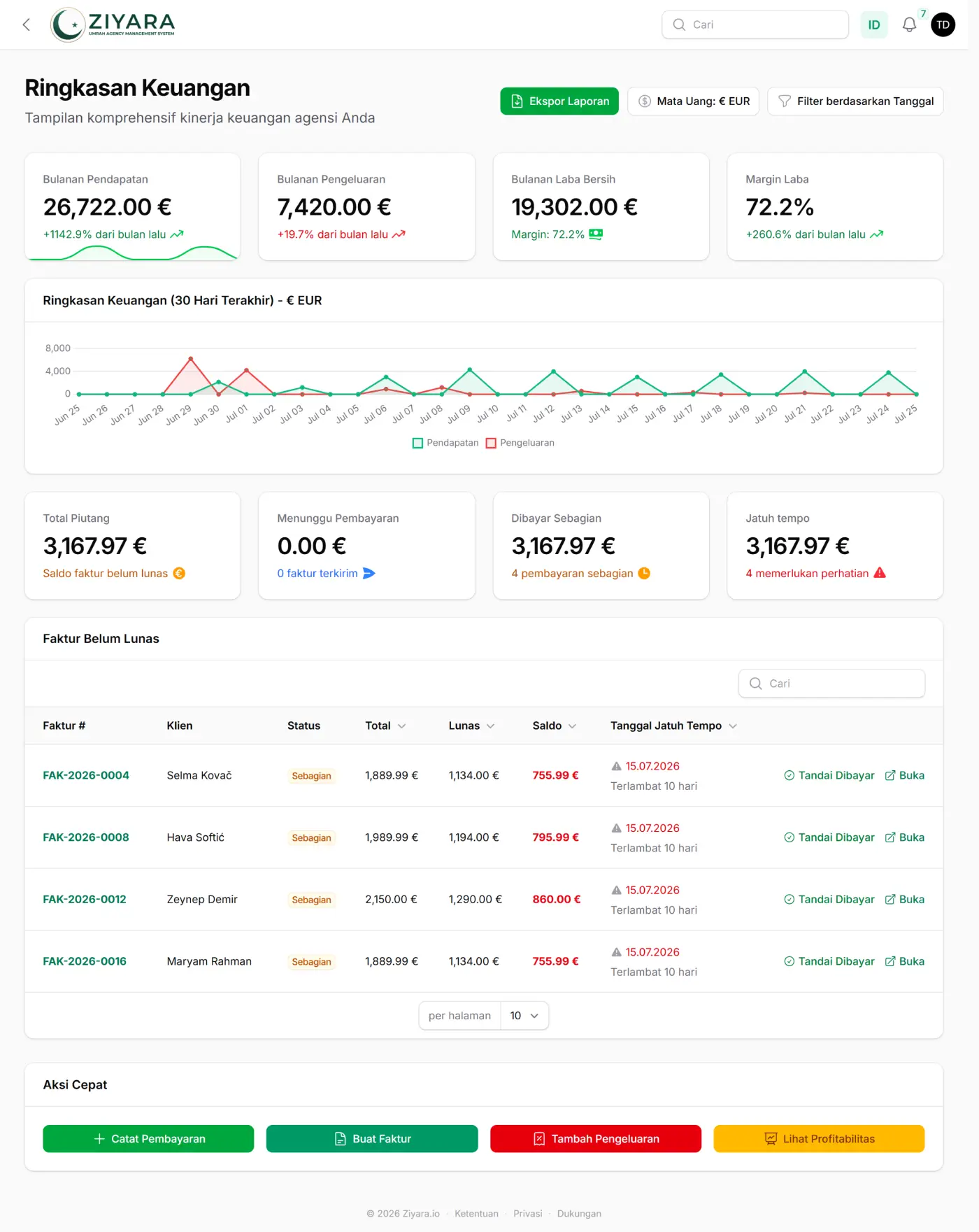The image size is (979, 1232).
Task: Open Dukungan footer link
Action: coord(579,1214)
